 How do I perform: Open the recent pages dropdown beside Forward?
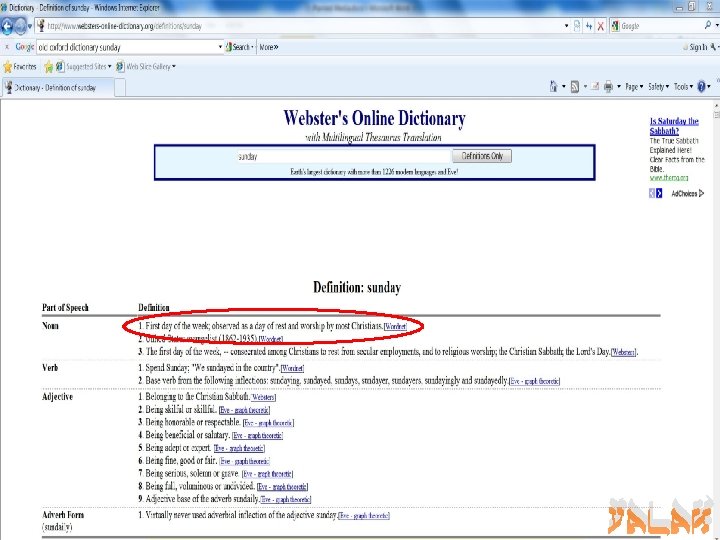30,26
